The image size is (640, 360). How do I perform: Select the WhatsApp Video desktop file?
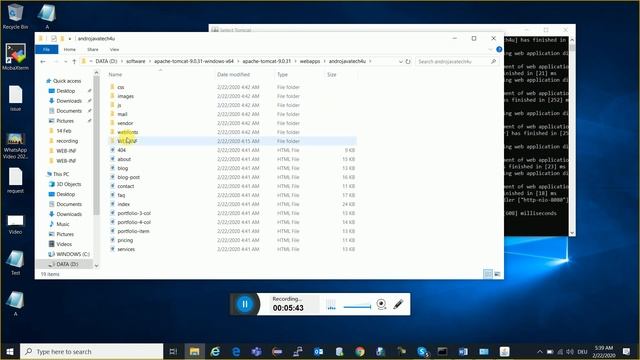[15, 146]
